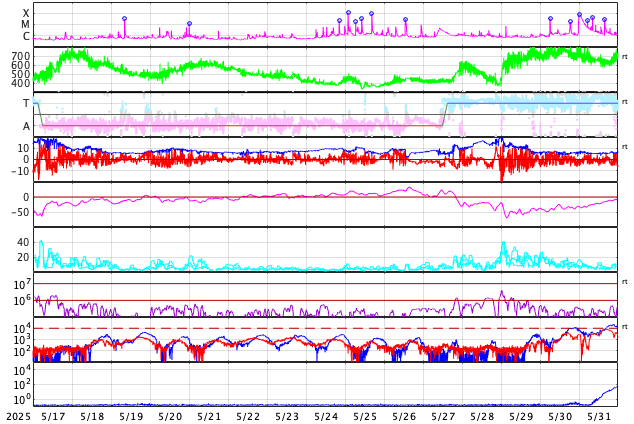Click the 5/29 date label

(521, 416)
